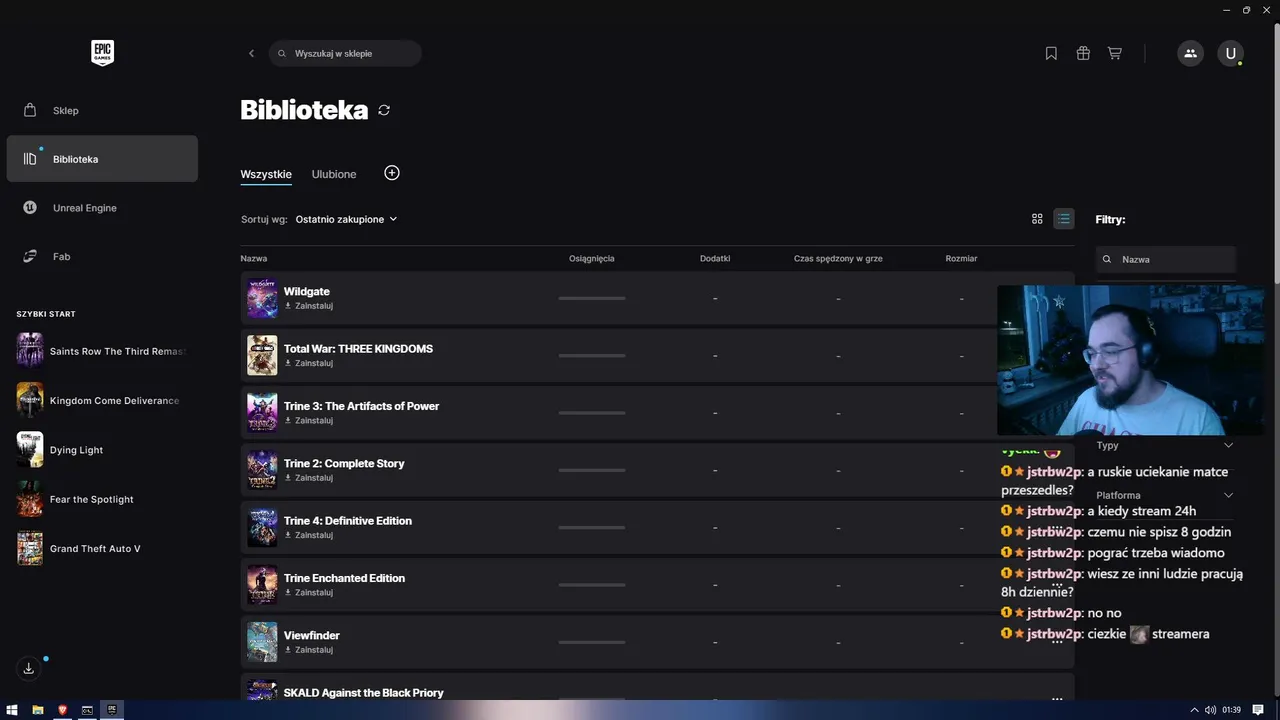Open the shopping cart

click(1114, 53)
